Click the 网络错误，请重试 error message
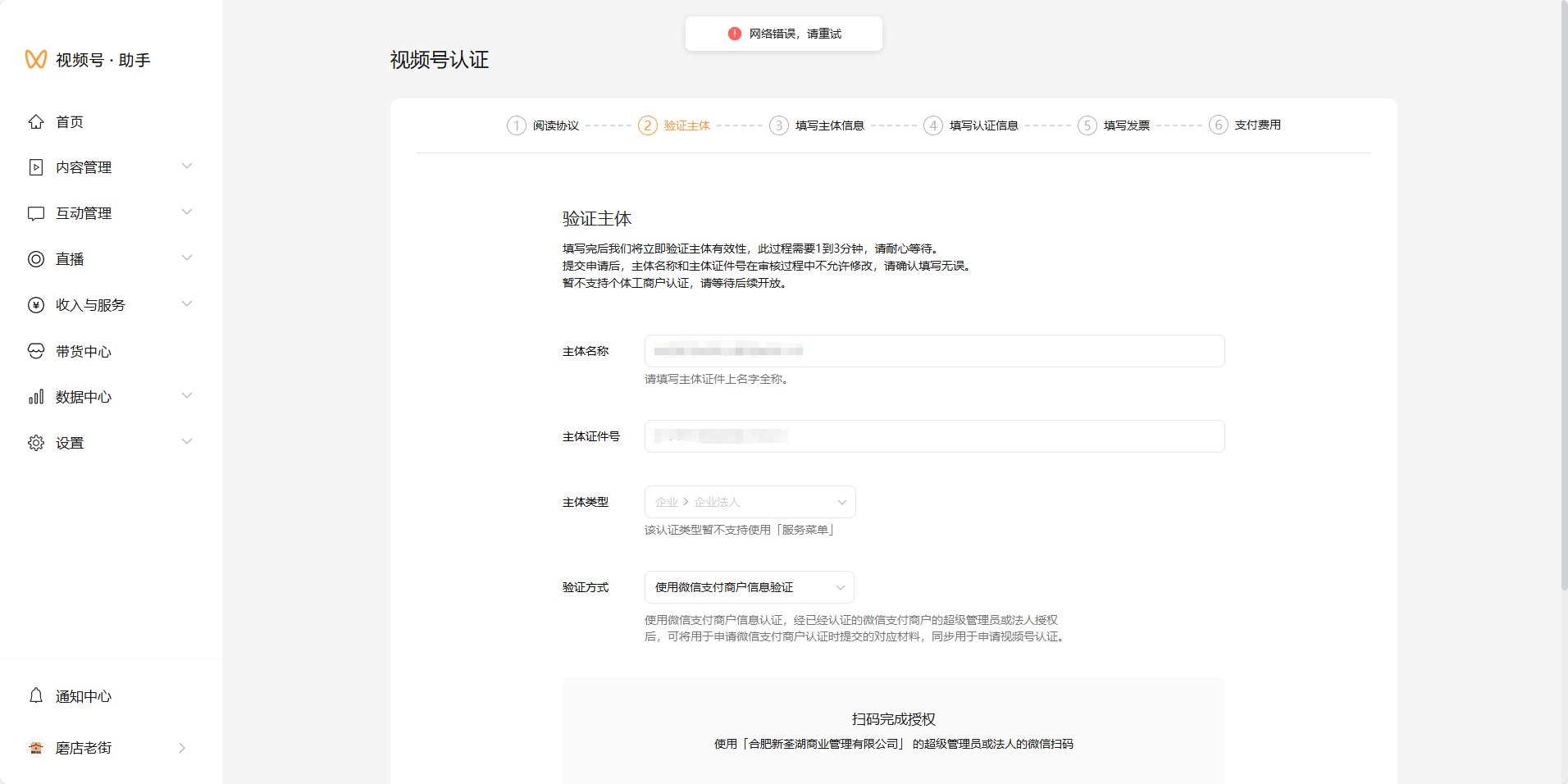Image resolution: width=1568 pixels, height=784 pixels. 795,34
